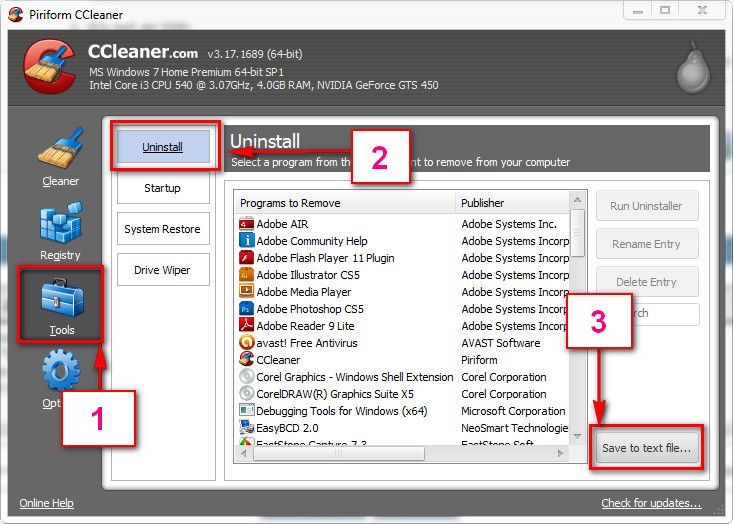The image size is (733, 524).
Task: Click horizontal scroll right arrow
Action: pyautogui.click(x=560, y=453)
